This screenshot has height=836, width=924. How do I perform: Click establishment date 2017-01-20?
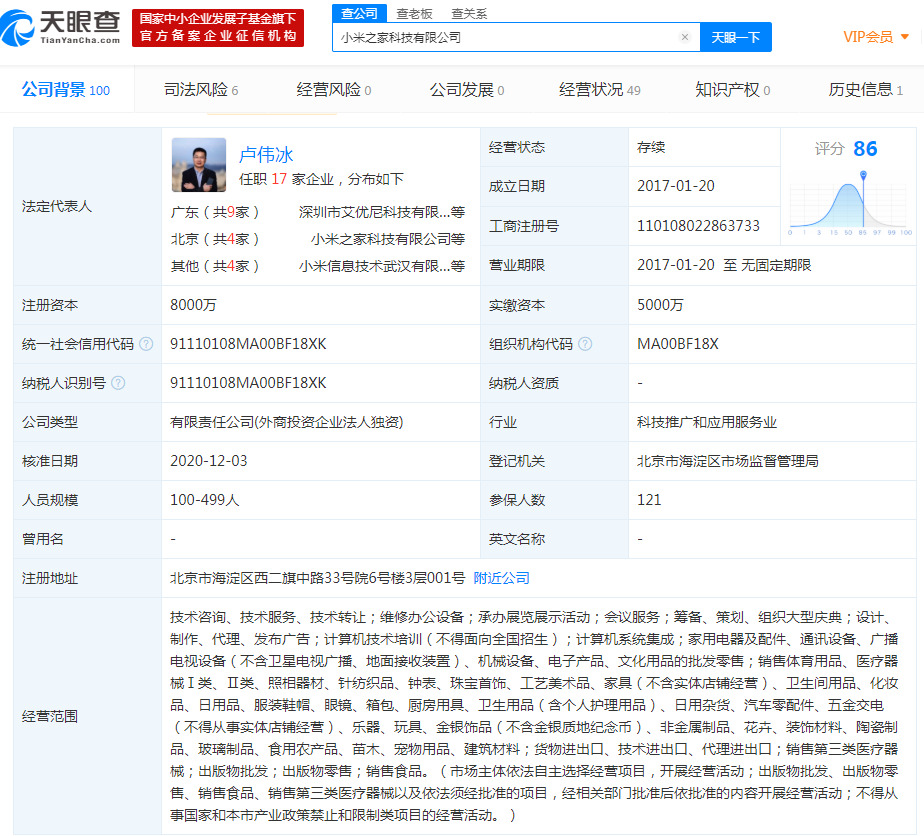coord(675,186)
